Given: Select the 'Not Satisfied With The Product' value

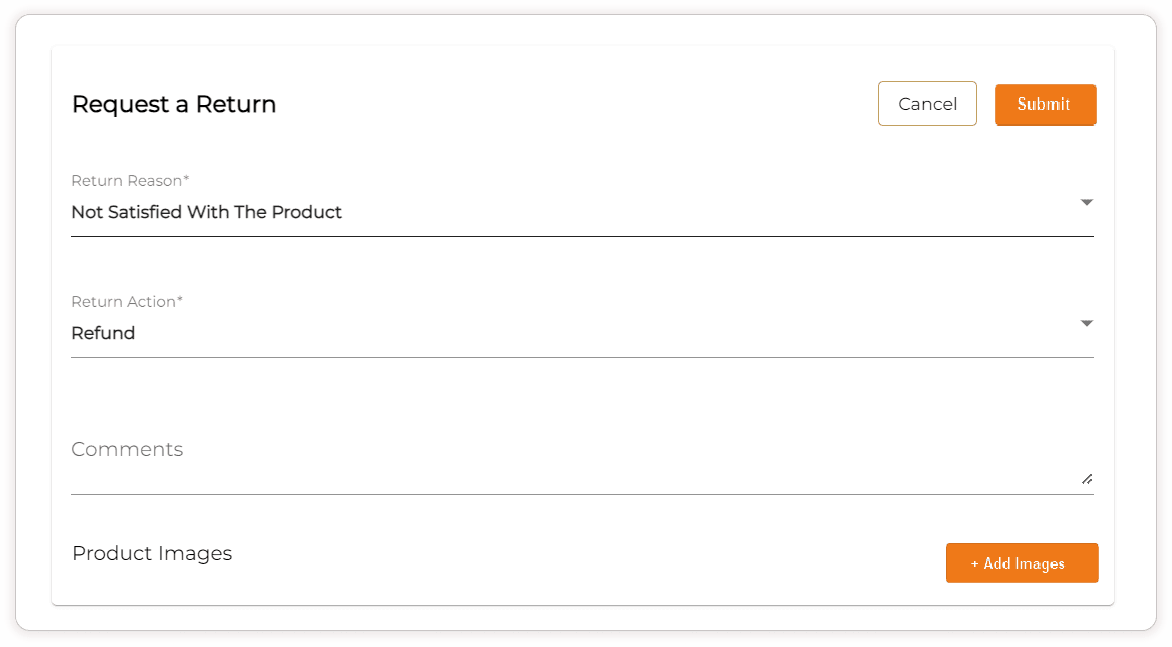Looking at the screenshot, I should click(x=207, y=212).
